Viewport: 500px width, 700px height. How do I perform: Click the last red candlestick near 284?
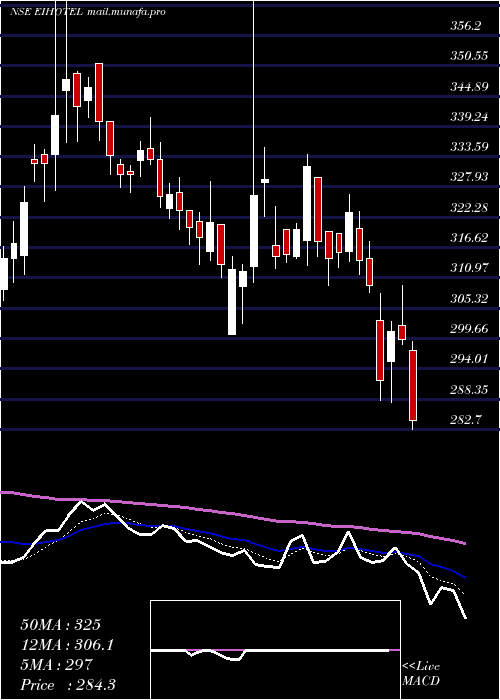pyautogui.click(x=413, y=385)
